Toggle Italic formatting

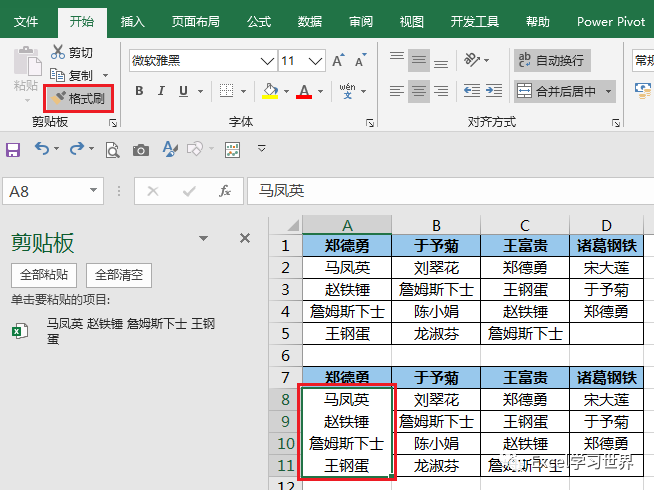click(x=161, y=90)
